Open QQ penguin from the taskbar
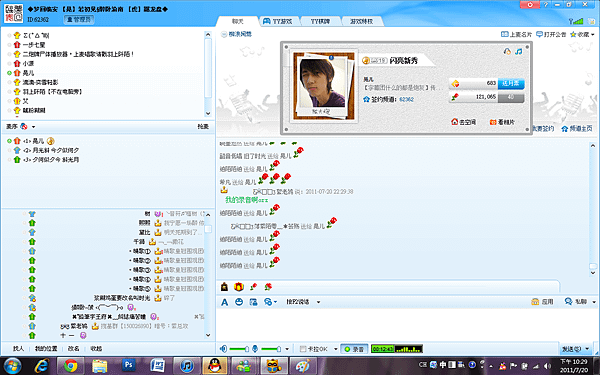 click(x=215, y=366)
